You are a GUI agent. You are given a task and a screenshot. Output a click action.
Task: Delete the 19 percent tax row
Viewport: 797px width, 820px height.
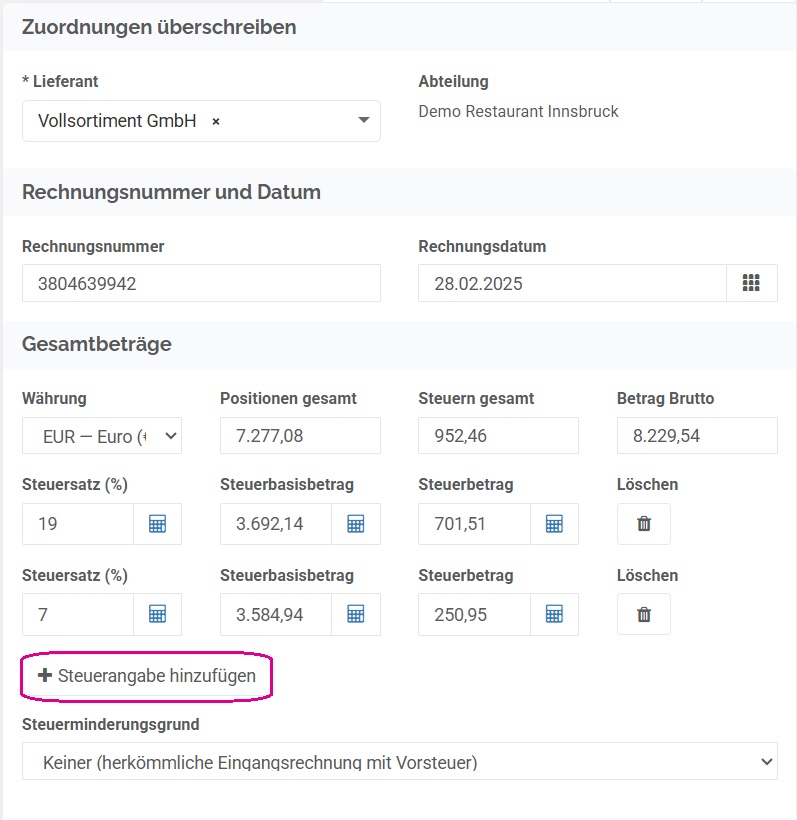pos(644,523)
